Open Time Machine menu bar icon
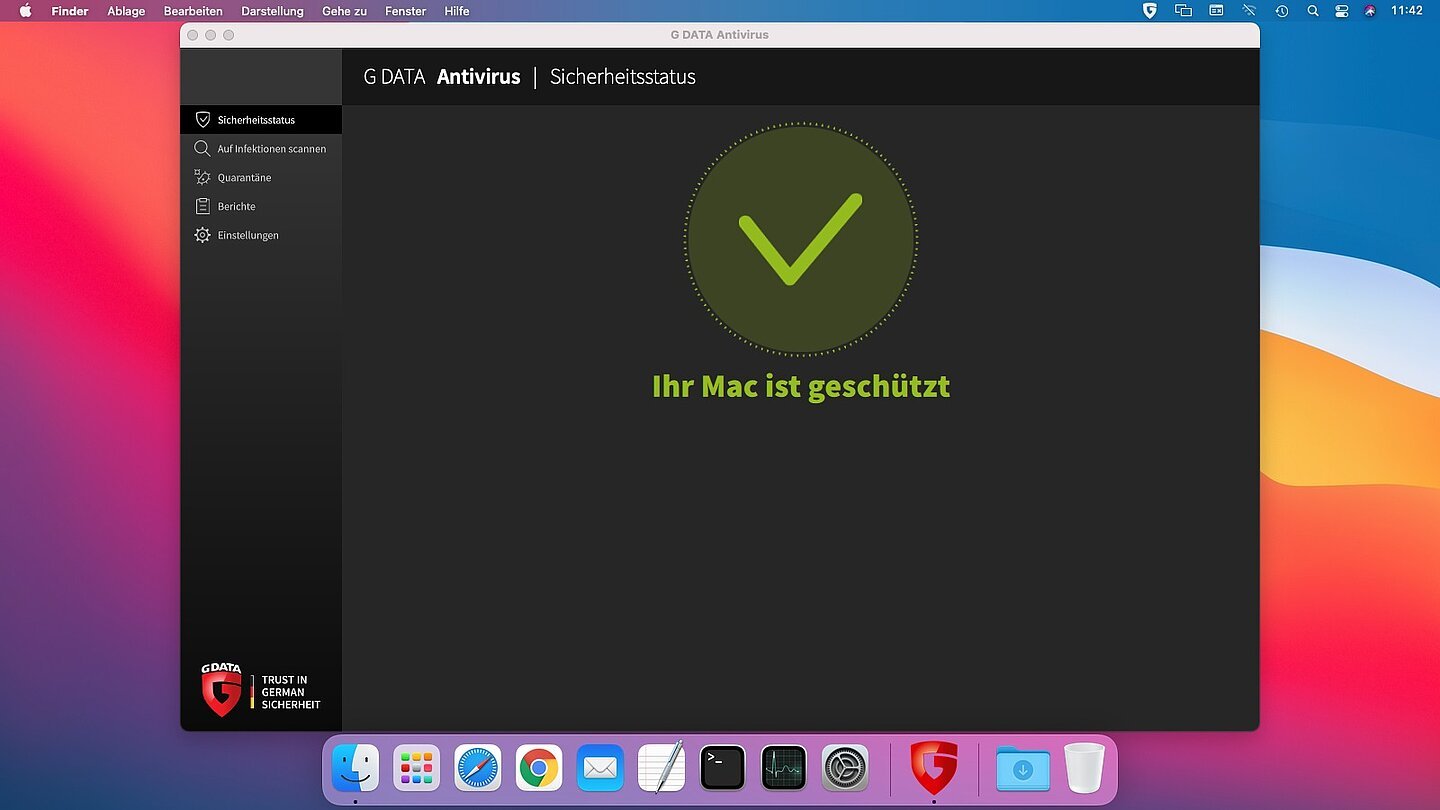 1282,11
